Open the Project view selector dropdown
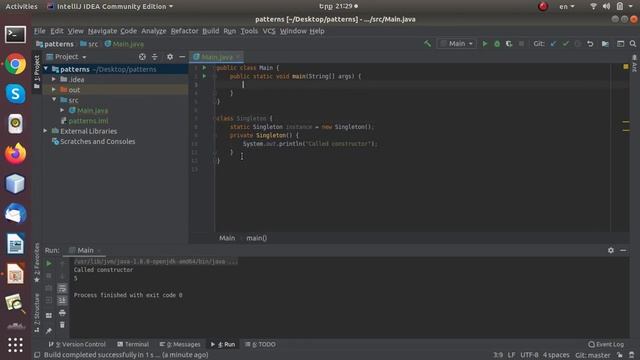Viewport: 640px width, 360px height. (66, 57)
